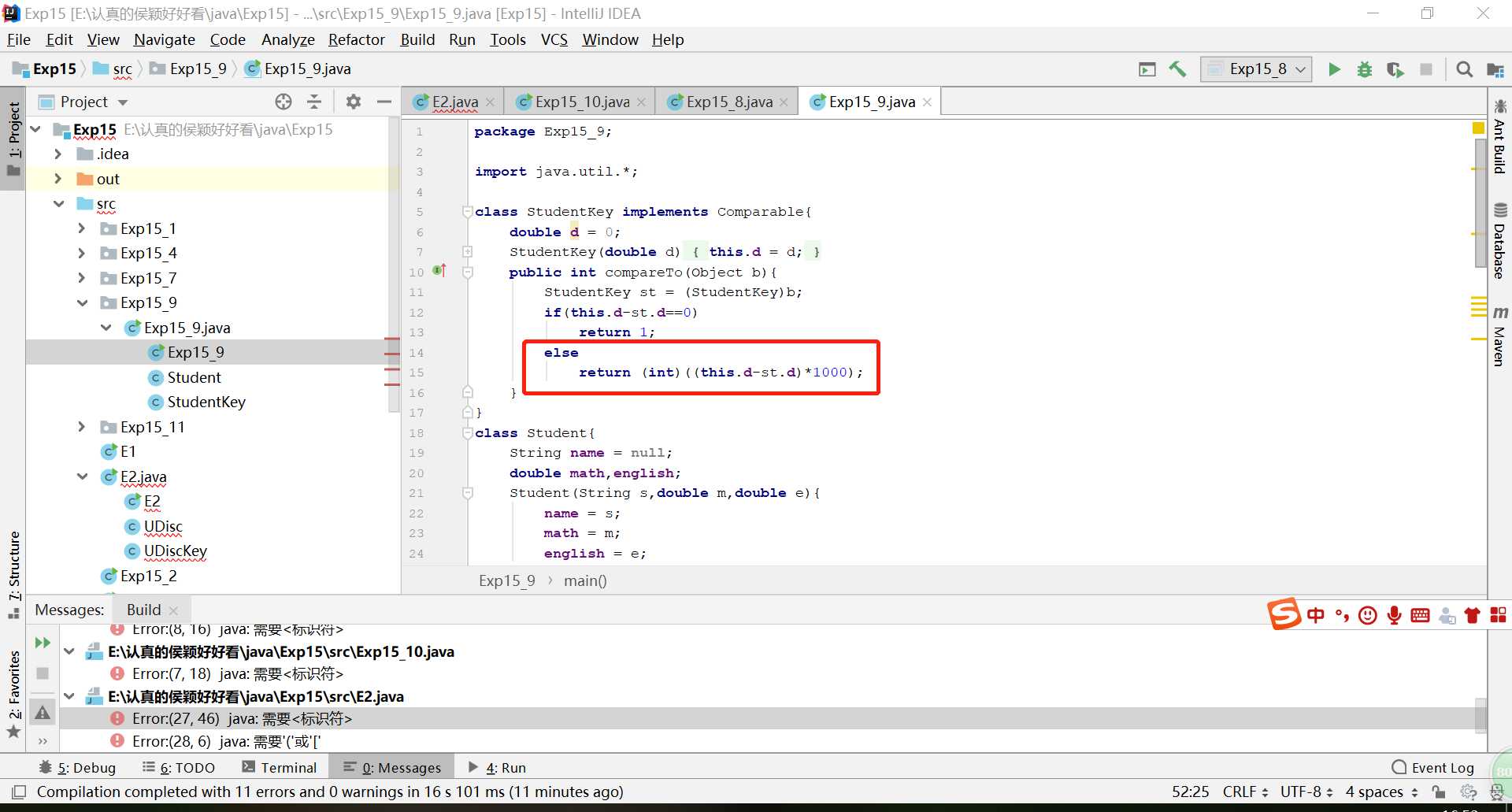The height and width of the screenshot is (812, 1512).
Task: Toggle warnings filter in Messages panel
Action: click(x=43, y=713)
